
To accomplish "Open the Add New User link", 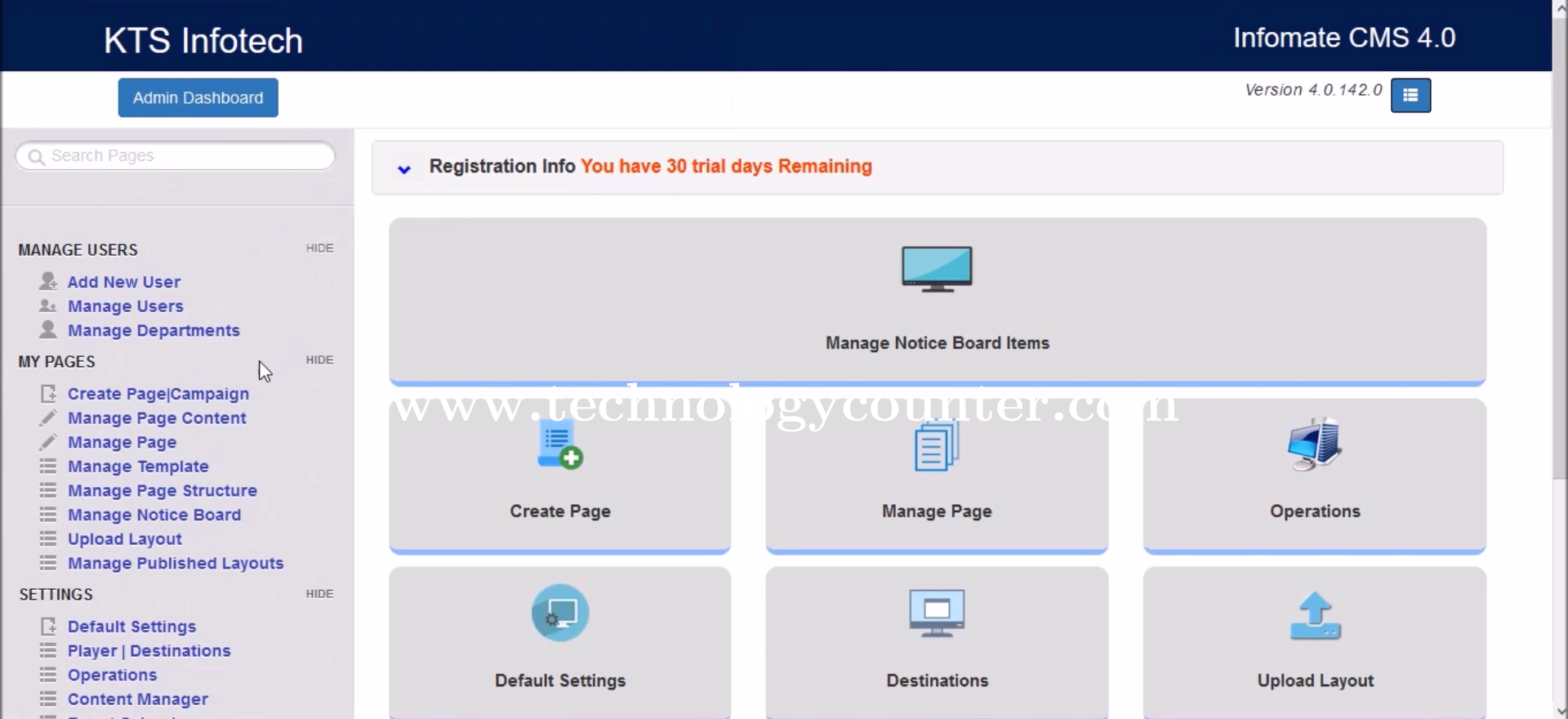I will [x=124, y=282].
